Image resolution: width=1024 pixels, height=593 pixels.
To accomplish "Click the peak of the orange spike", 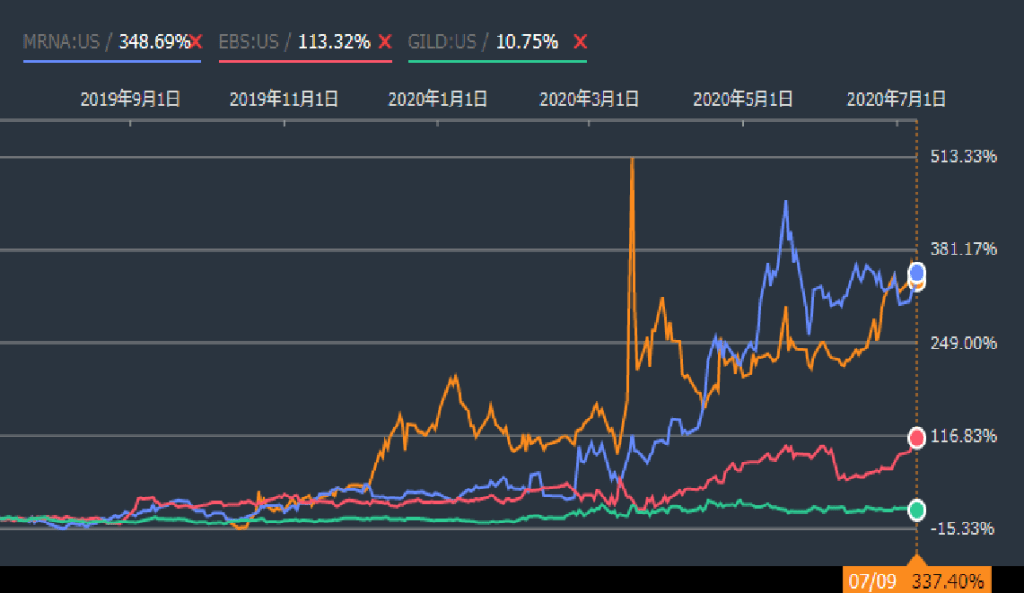I will [x=632, y=159].
